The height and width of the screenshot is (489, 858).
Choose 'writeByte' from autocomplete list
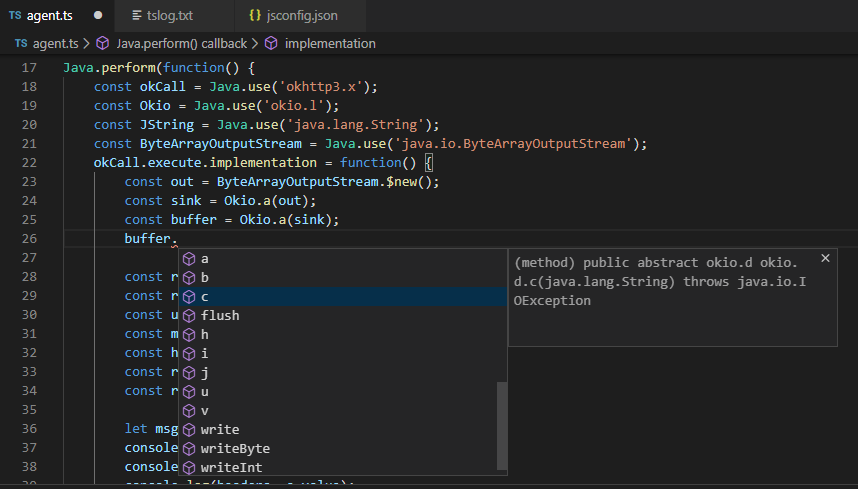coord(343,449)
